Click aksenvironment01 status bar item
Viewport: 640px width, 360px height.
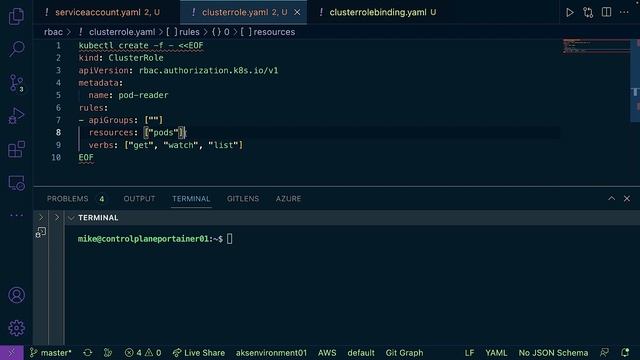[271, 353]
